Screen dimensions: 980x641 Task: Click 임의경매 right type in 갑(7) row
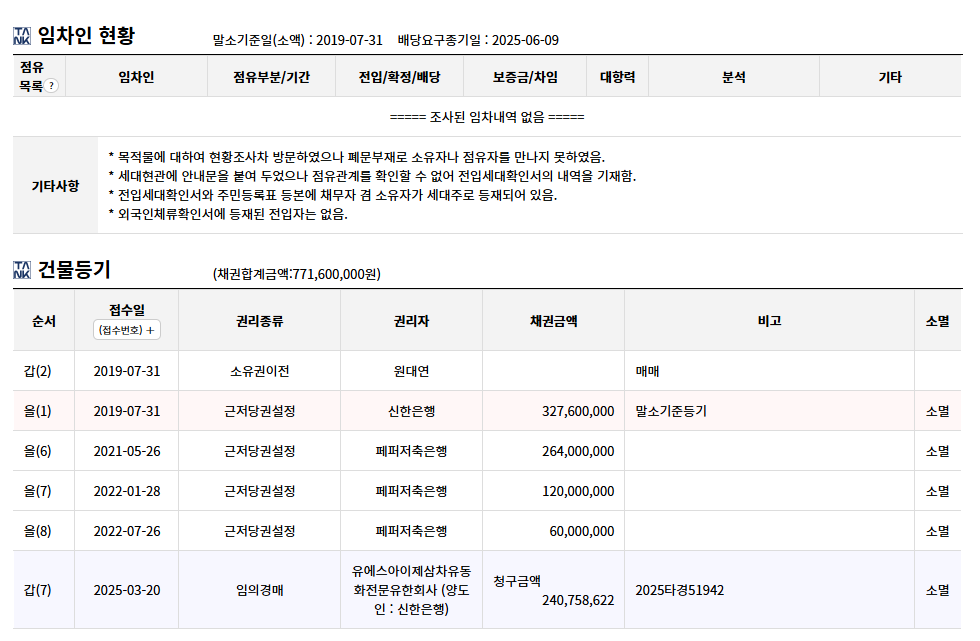pos(259,590)
